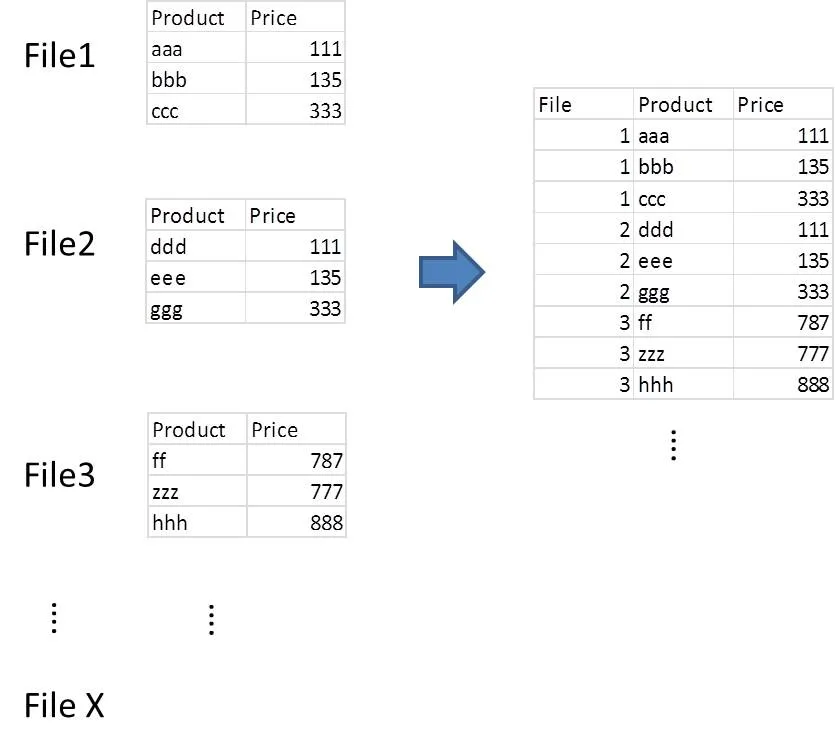Select the 888 cell in the merged table
835x750 pixels.
tap(783, 384)
